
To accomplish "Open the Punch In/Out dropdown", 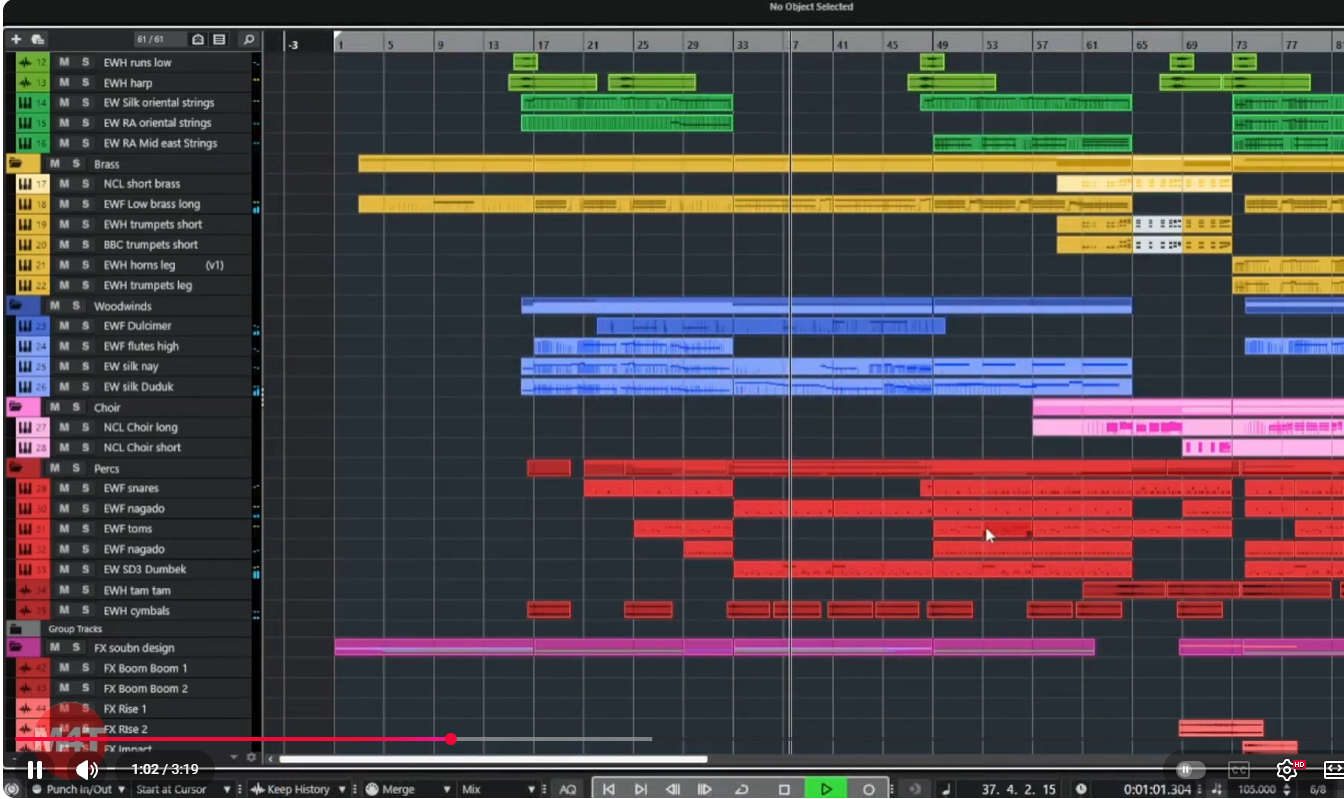I will 122,789.
